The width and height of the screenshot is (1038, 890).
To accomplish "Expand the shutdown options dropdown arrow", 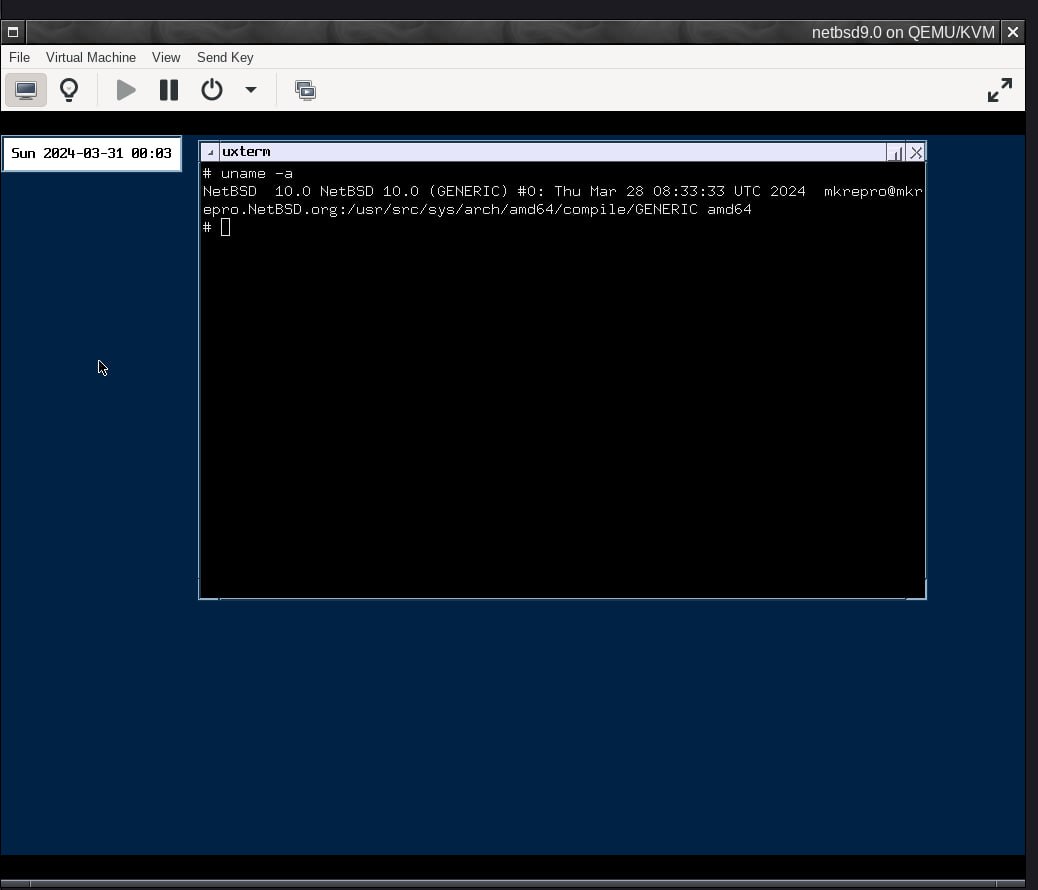I will pos(251,90).
